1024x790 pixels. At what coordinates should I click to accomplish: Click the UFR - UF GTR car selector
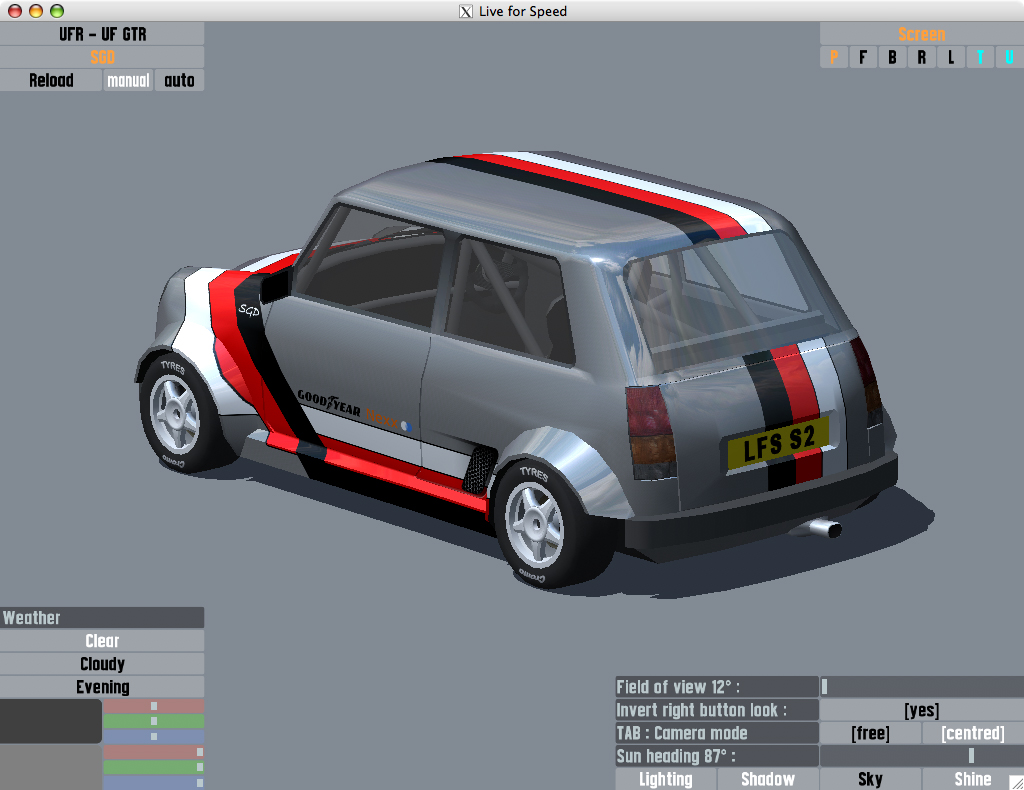[x=102, y=34]
